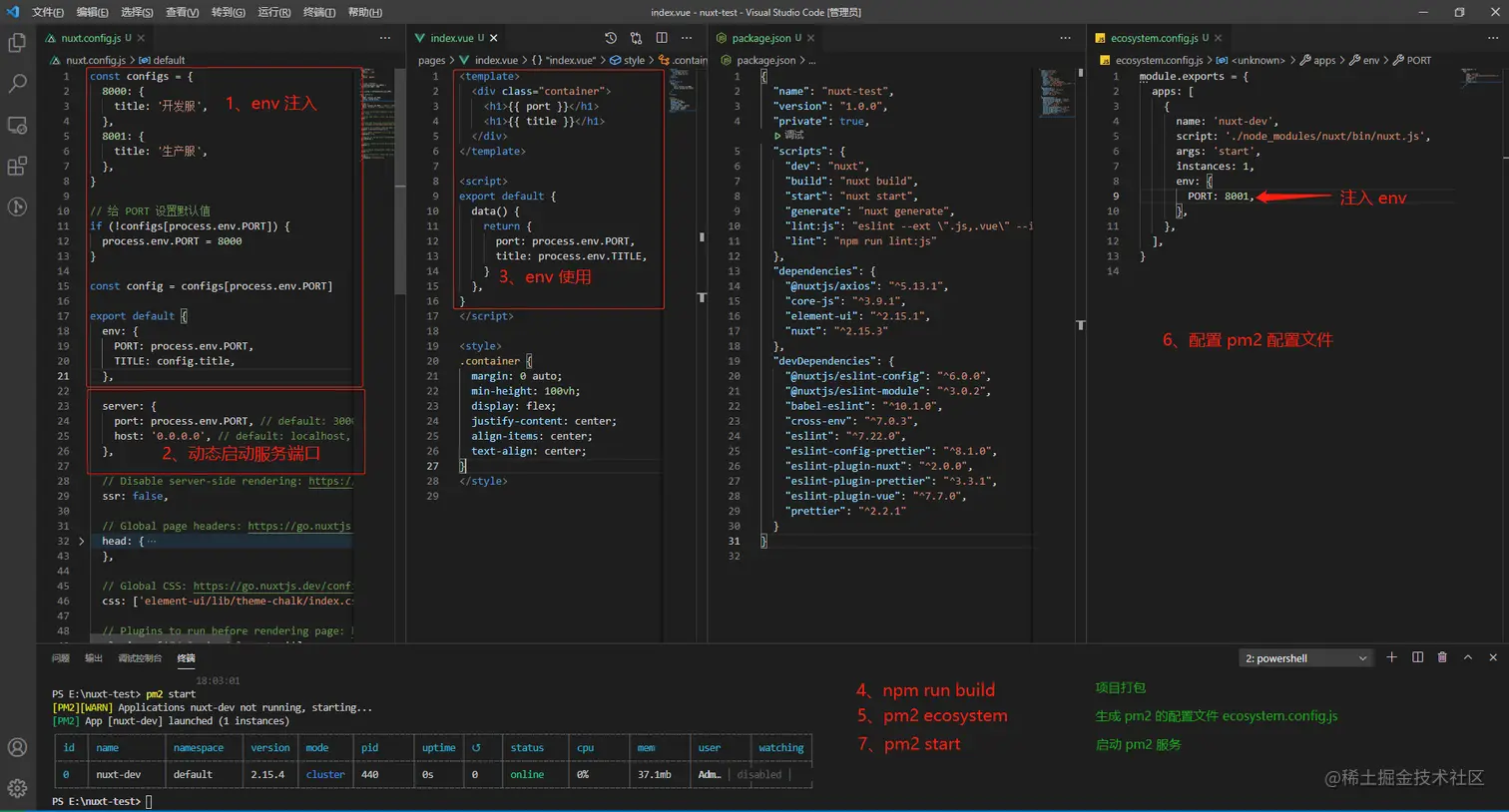Close the nuxt.config.js tab
1509x812 pixels.
[141, 38]
